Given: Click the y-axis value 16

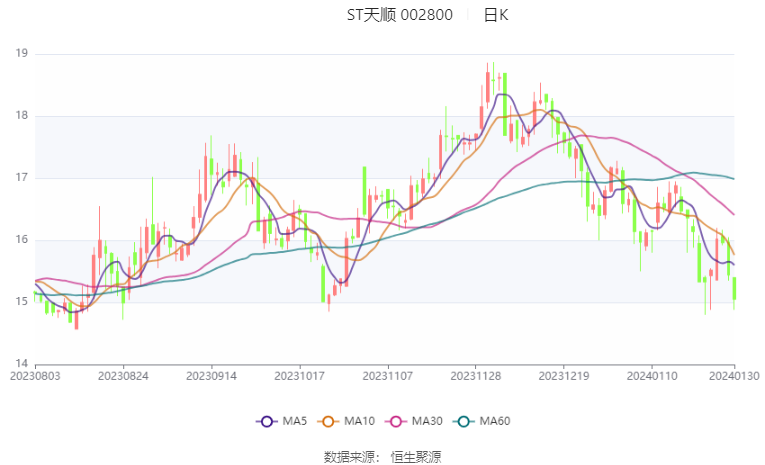Looking at the screenshot, I should 21,240.
